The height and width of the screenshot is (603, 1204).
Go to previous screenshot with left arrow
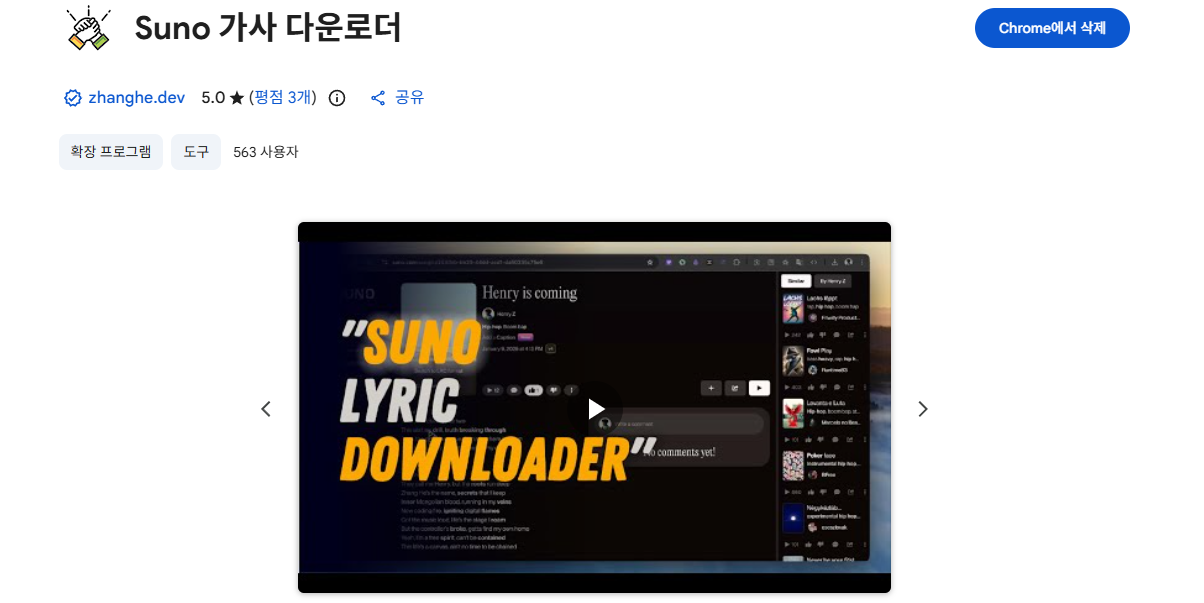(x=266, y=408)
